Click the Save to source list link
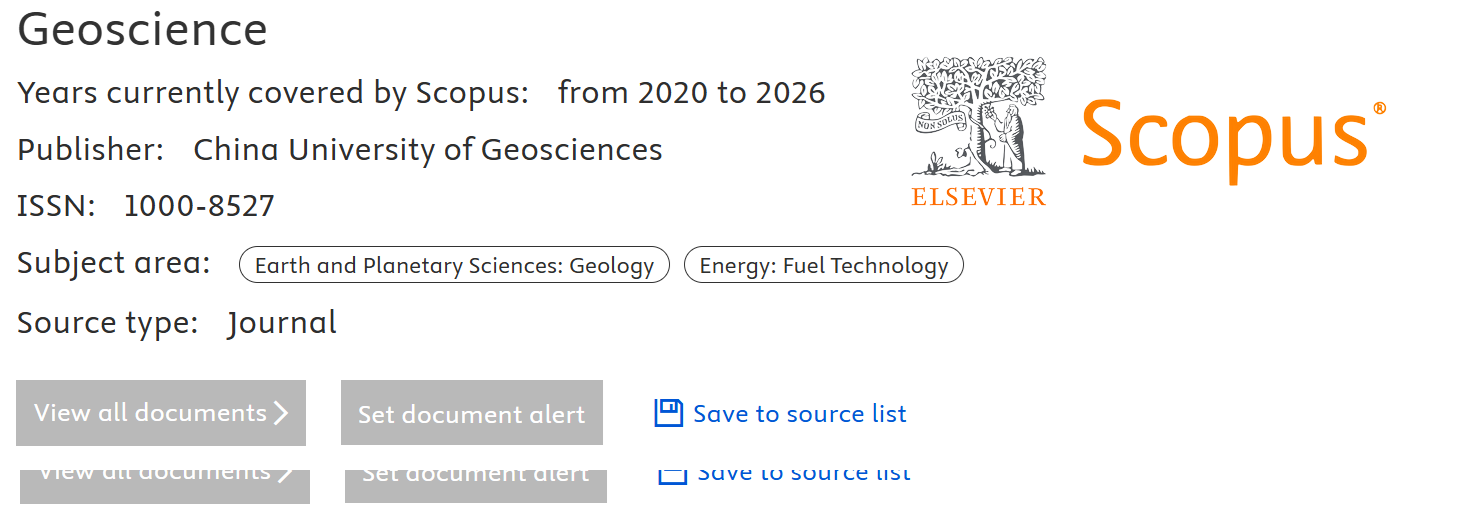The image size is (1465, 523). point(799,414)
